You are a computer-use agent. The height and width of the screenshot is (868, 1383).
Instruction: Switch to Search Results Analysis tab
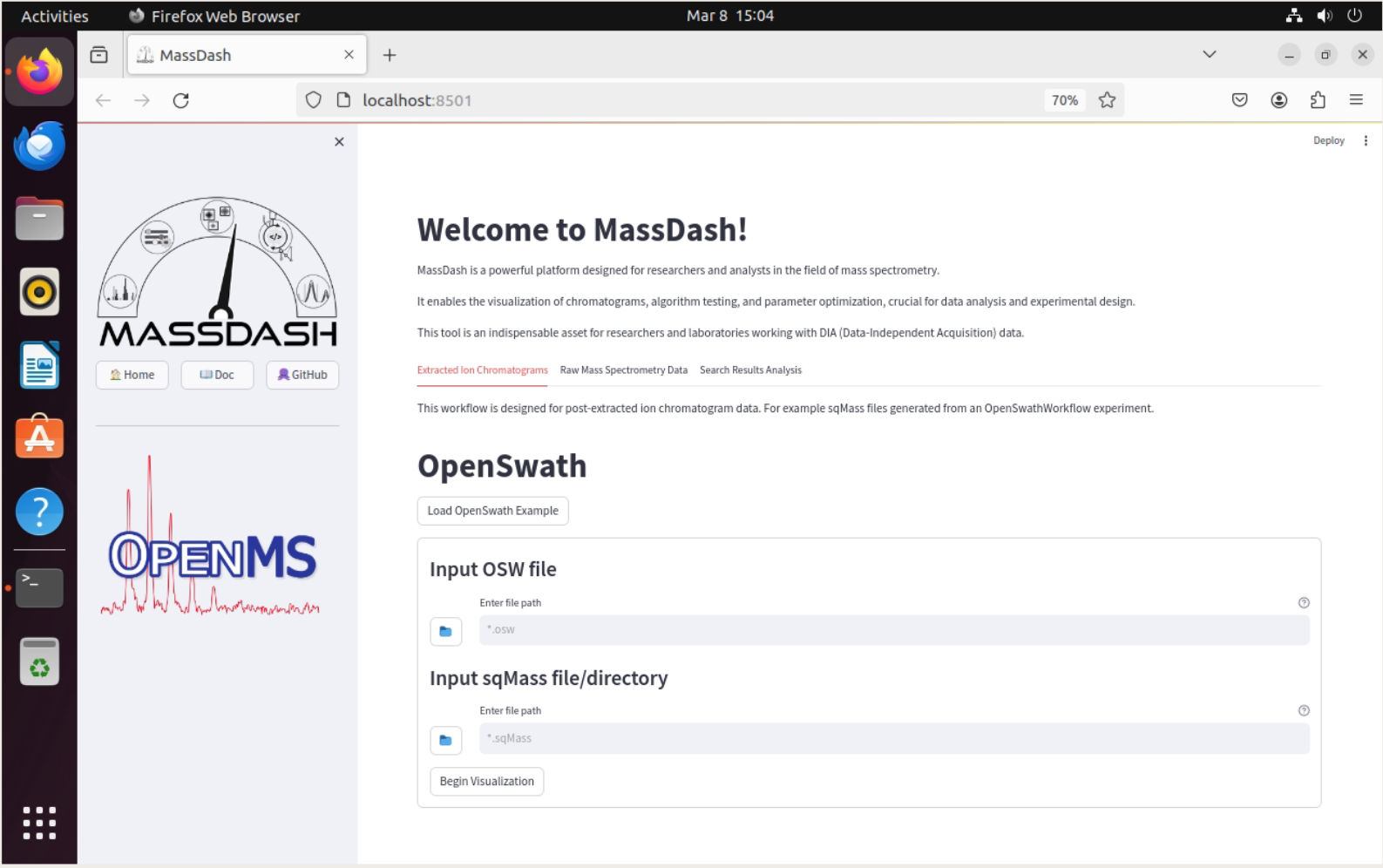tap(750, 370)
